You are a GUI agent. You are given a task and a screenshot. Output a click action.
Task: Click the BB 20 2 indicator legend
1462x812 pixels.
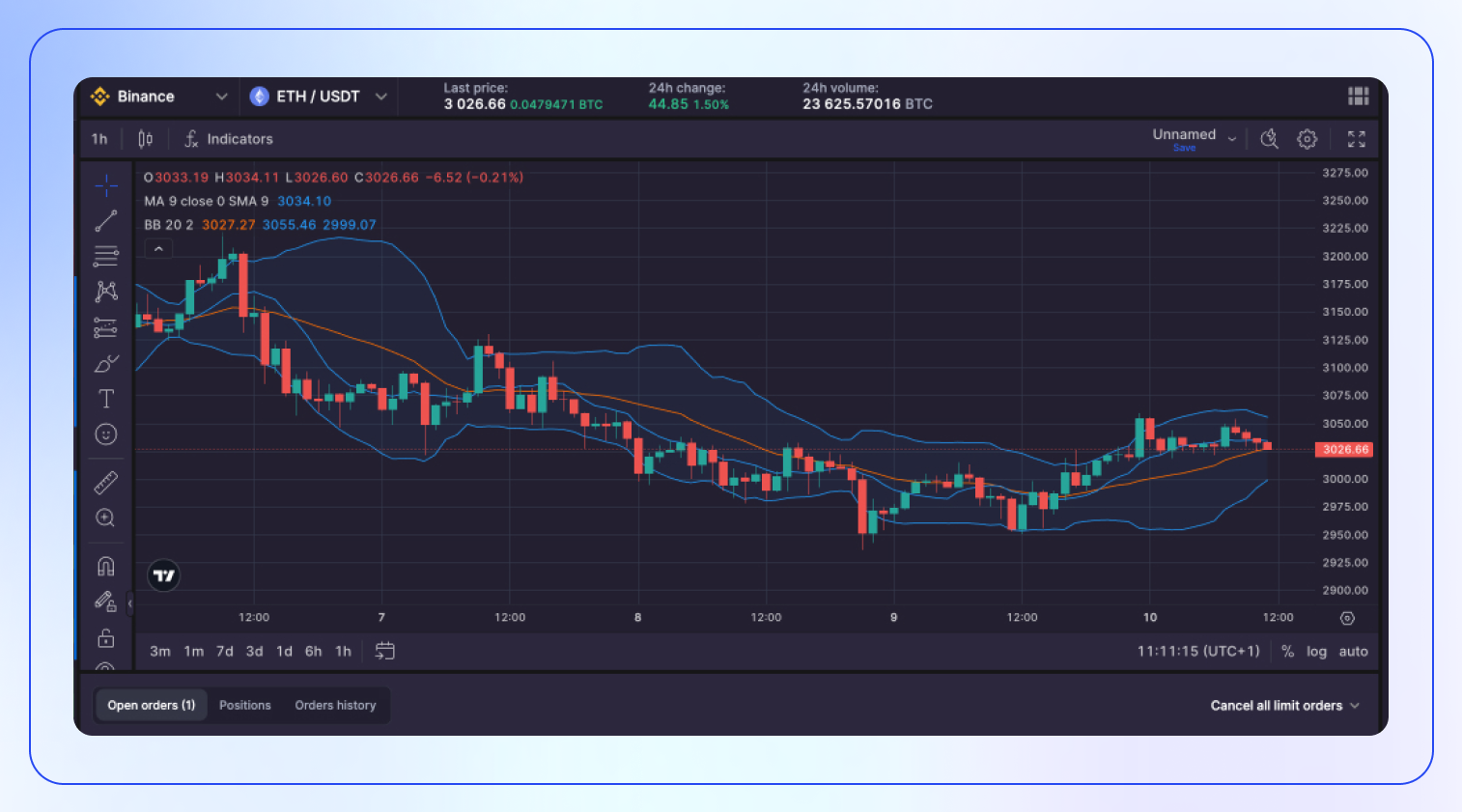click(260, 225)
